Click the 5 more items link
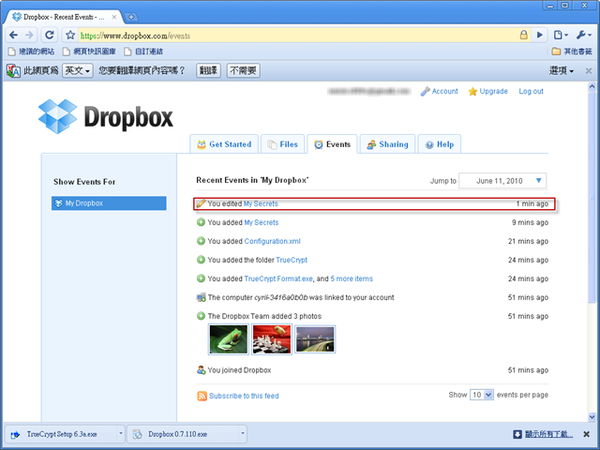The width and height of the screenshot is (600, 450). point(352,279)
